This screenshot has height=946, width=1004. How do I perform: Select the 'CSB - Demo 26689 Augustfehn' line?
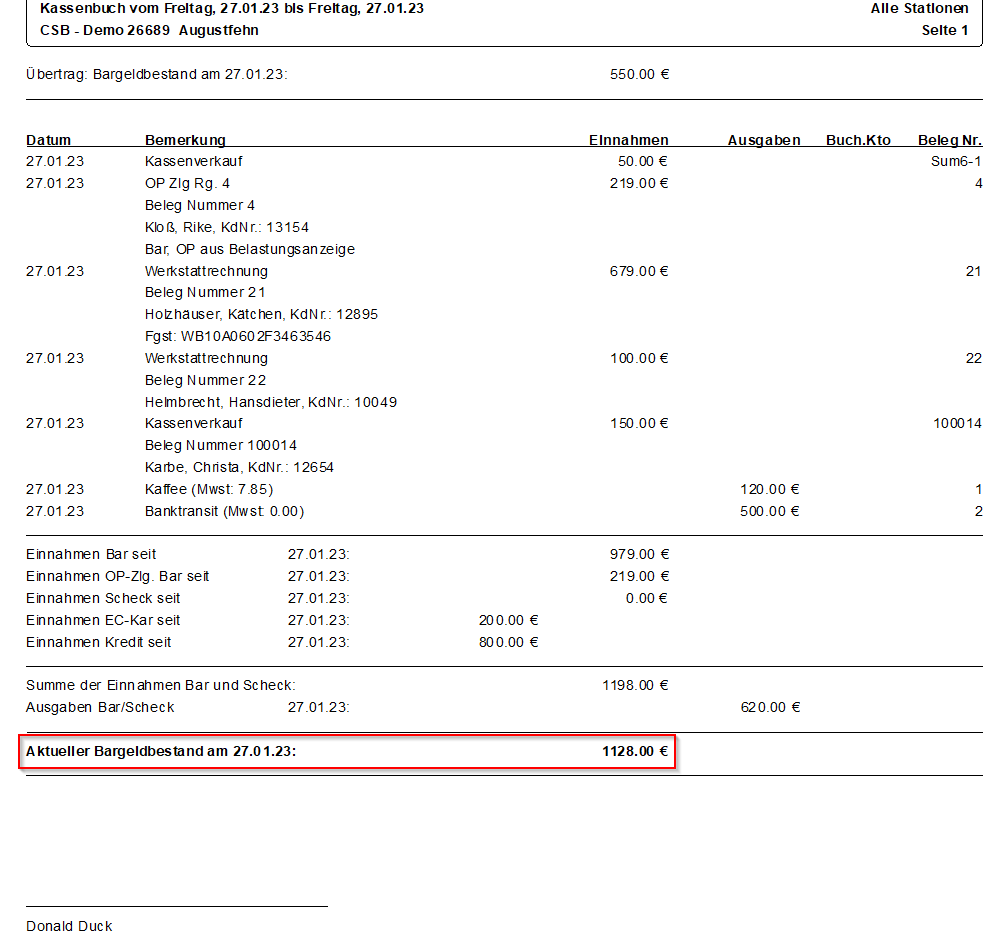point(149,30)
